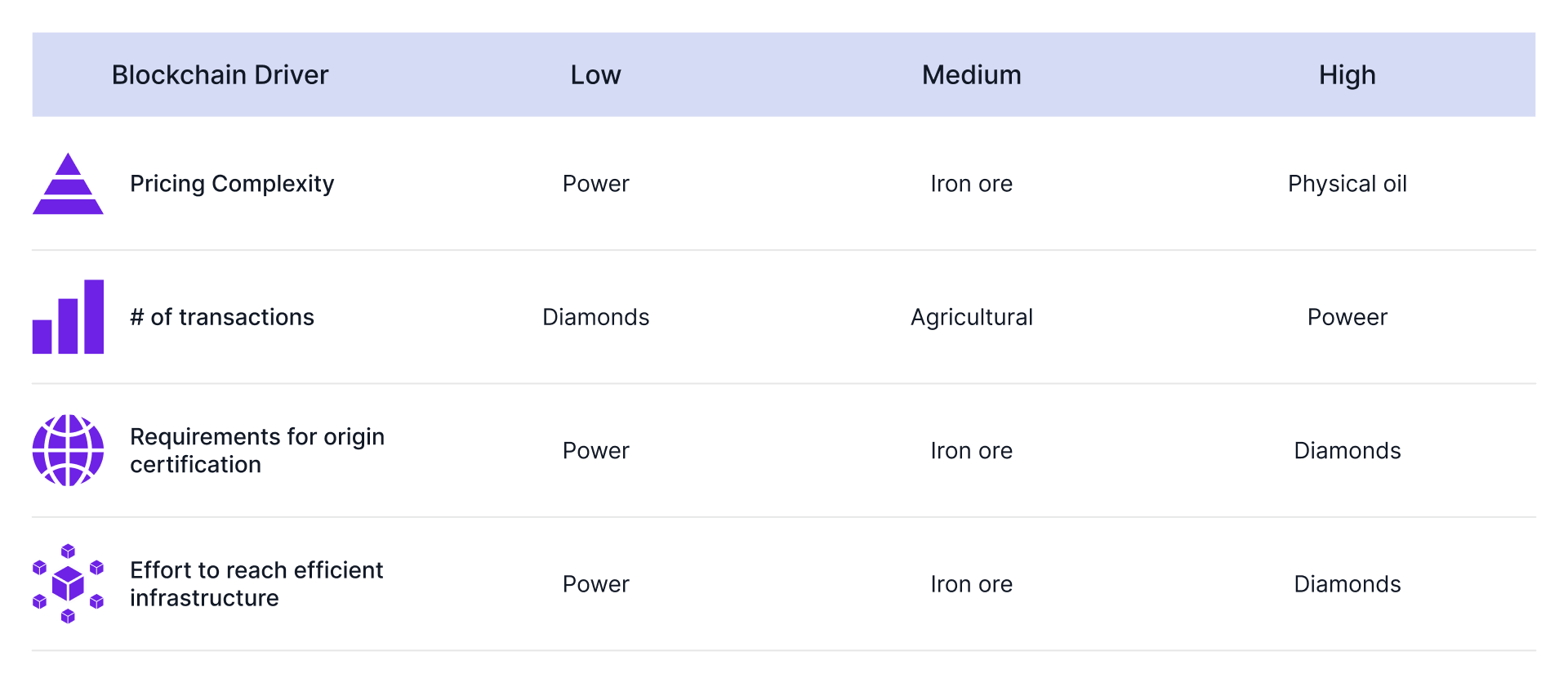This screenshot has width=1568, height=683.
Task: Select Power in the Pricing Complexity row
Action: [x=596, y=184]
